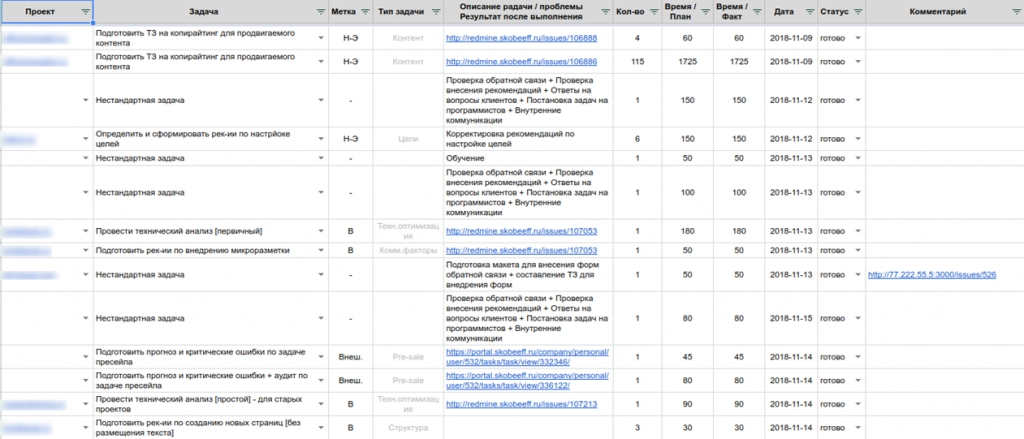Open the Статус column filter icon

click(x=857, y=12)
